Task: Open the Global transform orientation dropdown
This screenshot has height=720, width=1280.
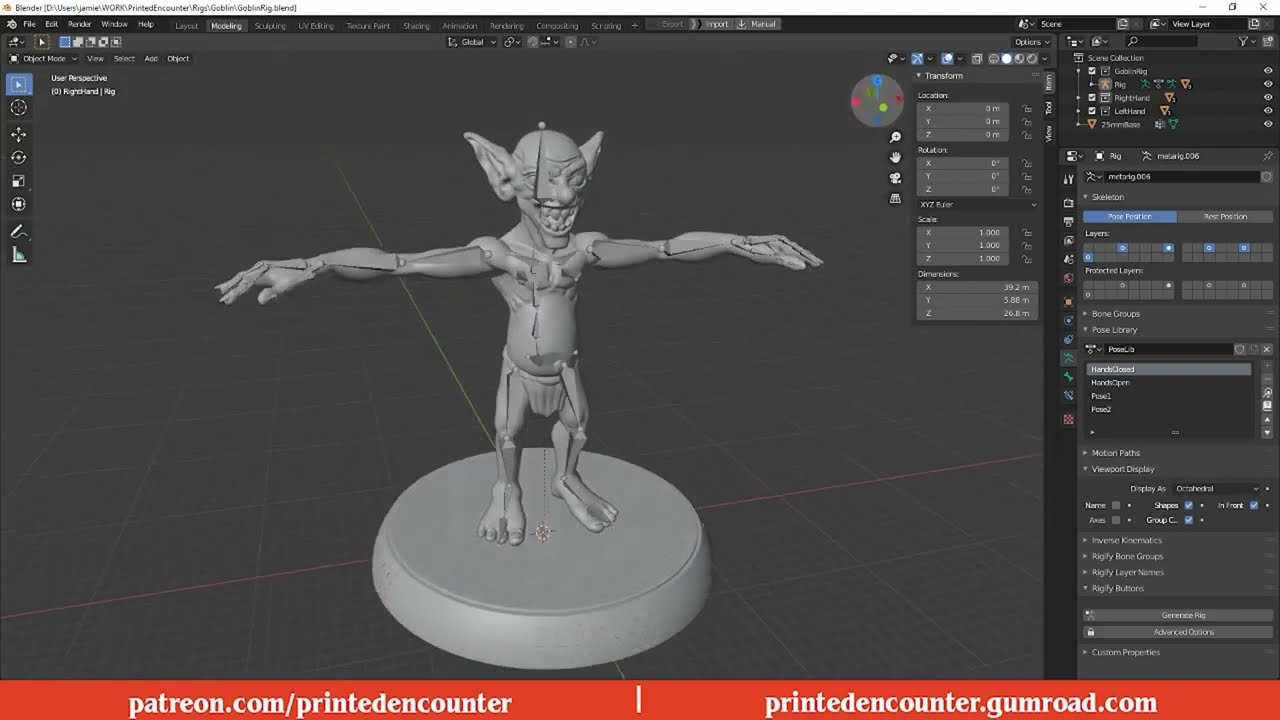Action: pos(471,42)
